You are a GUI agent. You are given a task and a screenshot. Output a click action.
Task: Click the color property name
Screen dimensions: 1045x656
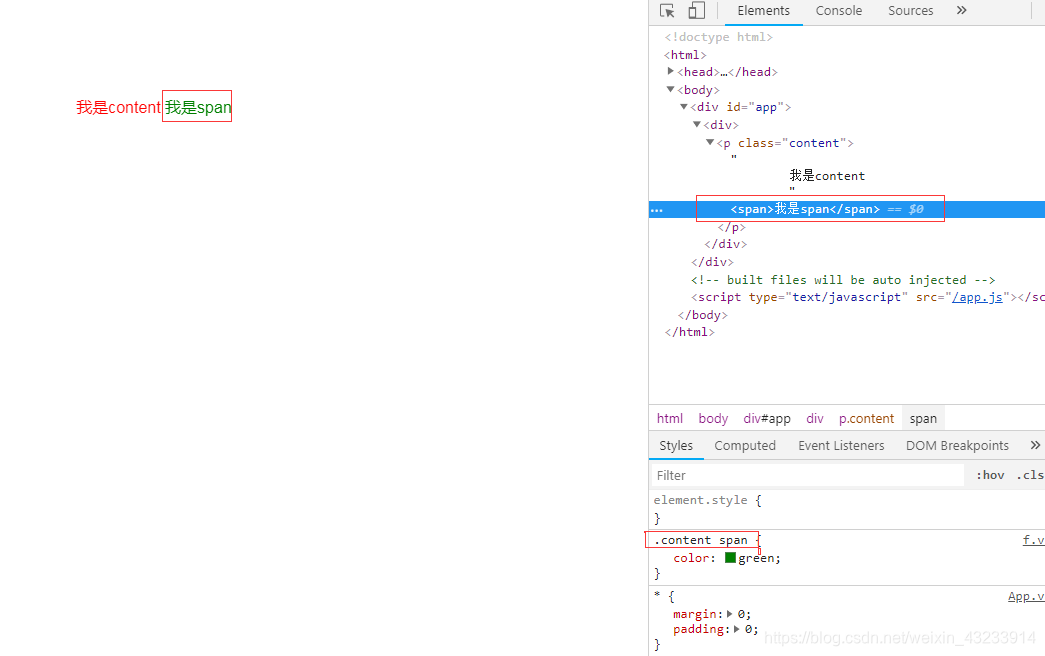click(x=690, y=558)
